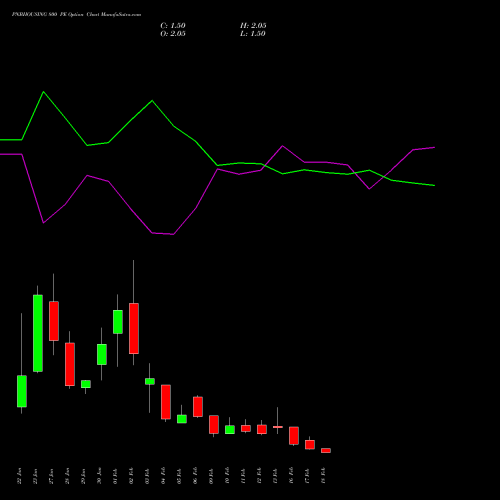Select the close value C: 1.50
The image size is (500, 500).
coord(173,26)
